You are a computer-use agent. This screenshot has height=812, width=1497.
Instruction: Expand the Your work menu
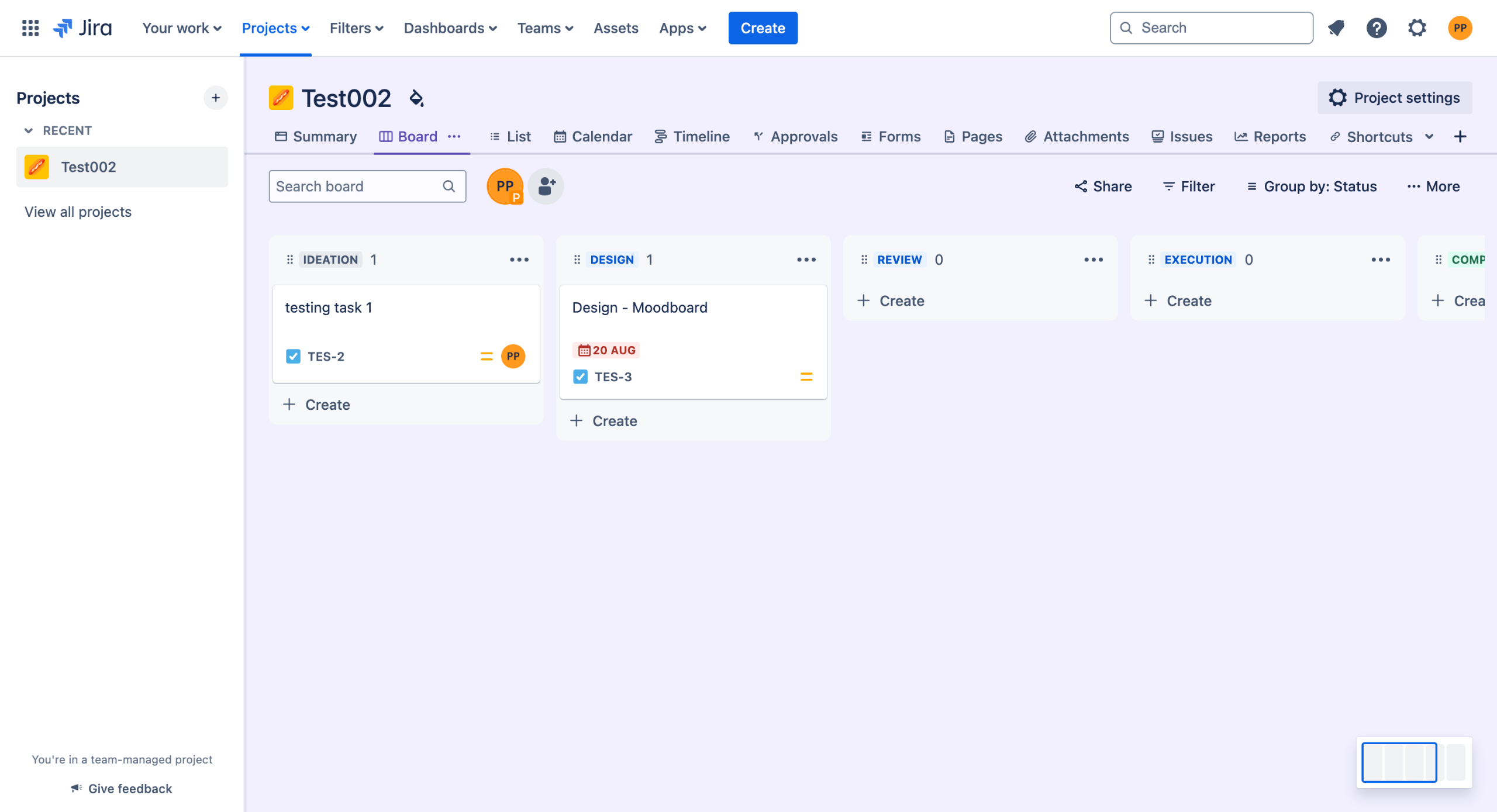click(182, 28)
